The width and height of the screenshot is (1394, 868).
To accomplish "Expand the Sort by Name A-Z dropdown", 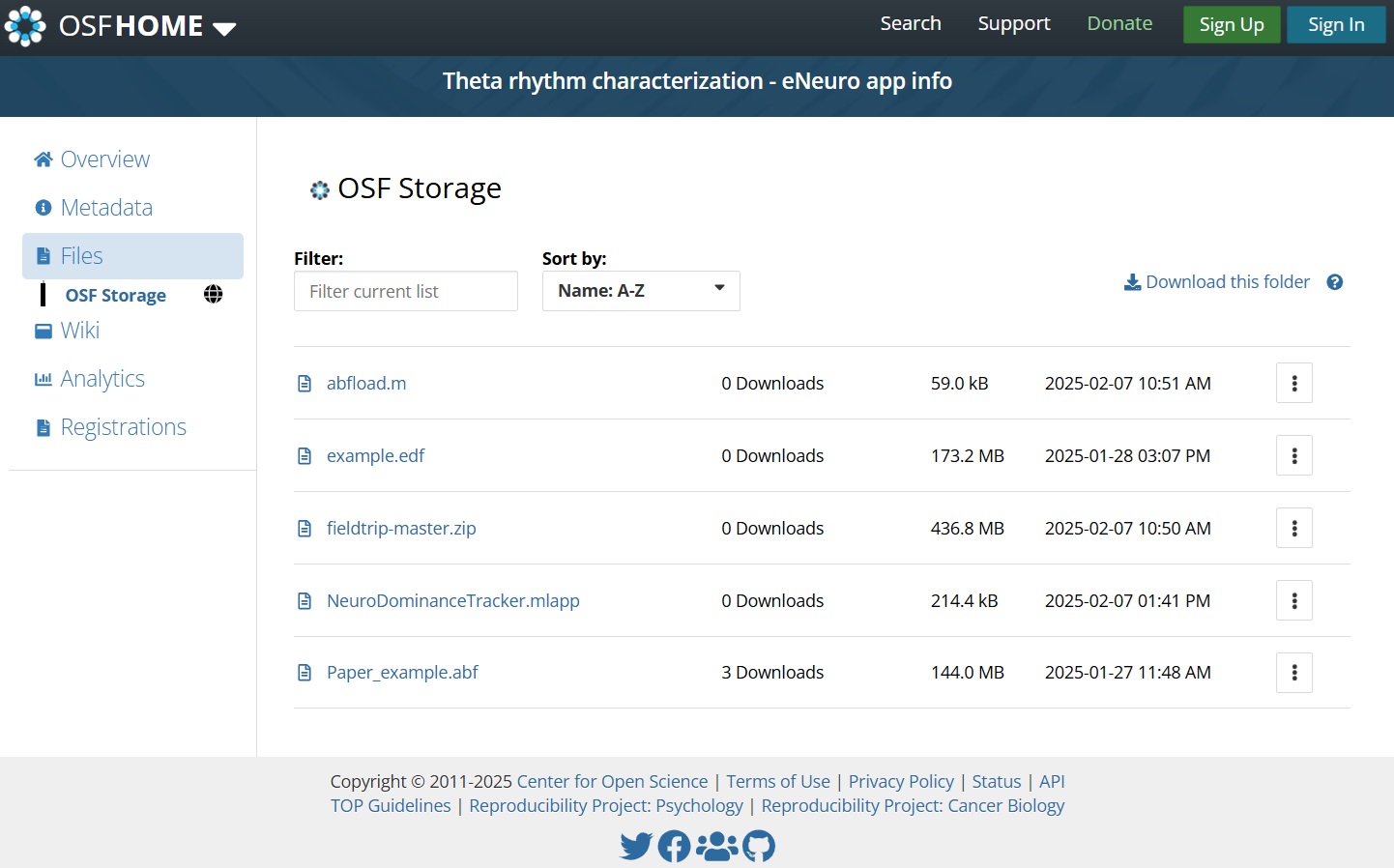I will pyautogui.click(x=640, y=290).
